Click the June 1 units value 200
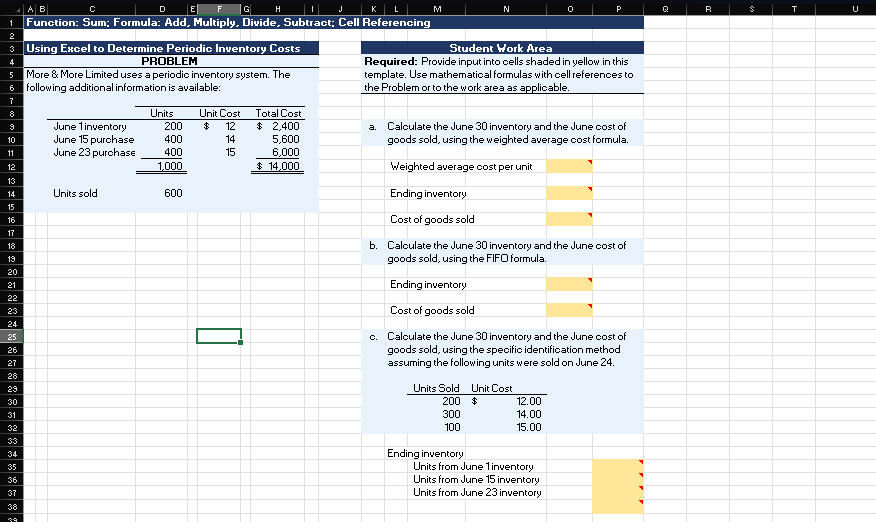Screen dimensions: 876x522 [x=173, y=126]
